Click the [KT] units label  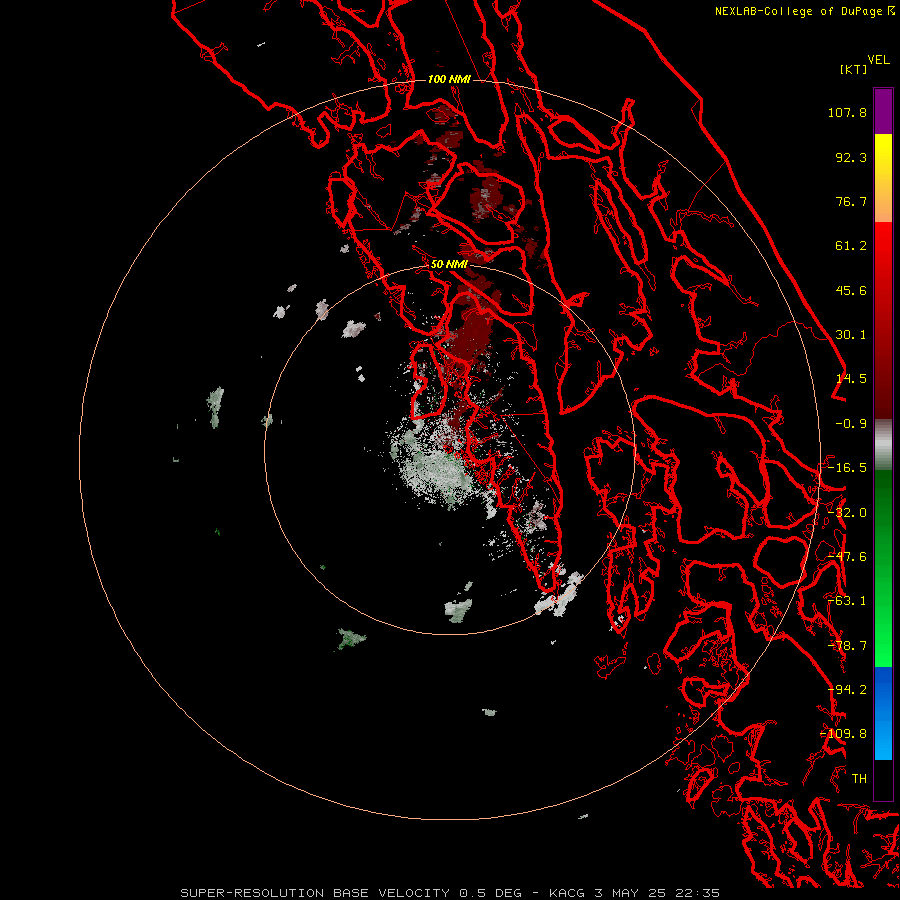point(854,69)
